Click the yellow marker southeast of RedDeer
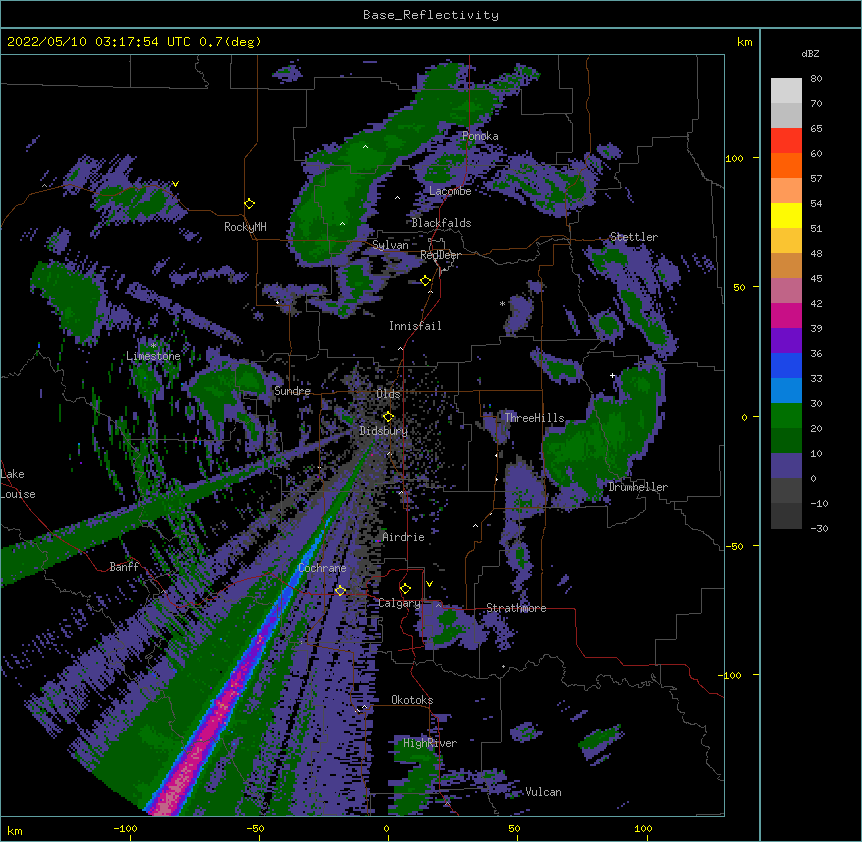This screenshot has height=842, width=862. point(426,281)
